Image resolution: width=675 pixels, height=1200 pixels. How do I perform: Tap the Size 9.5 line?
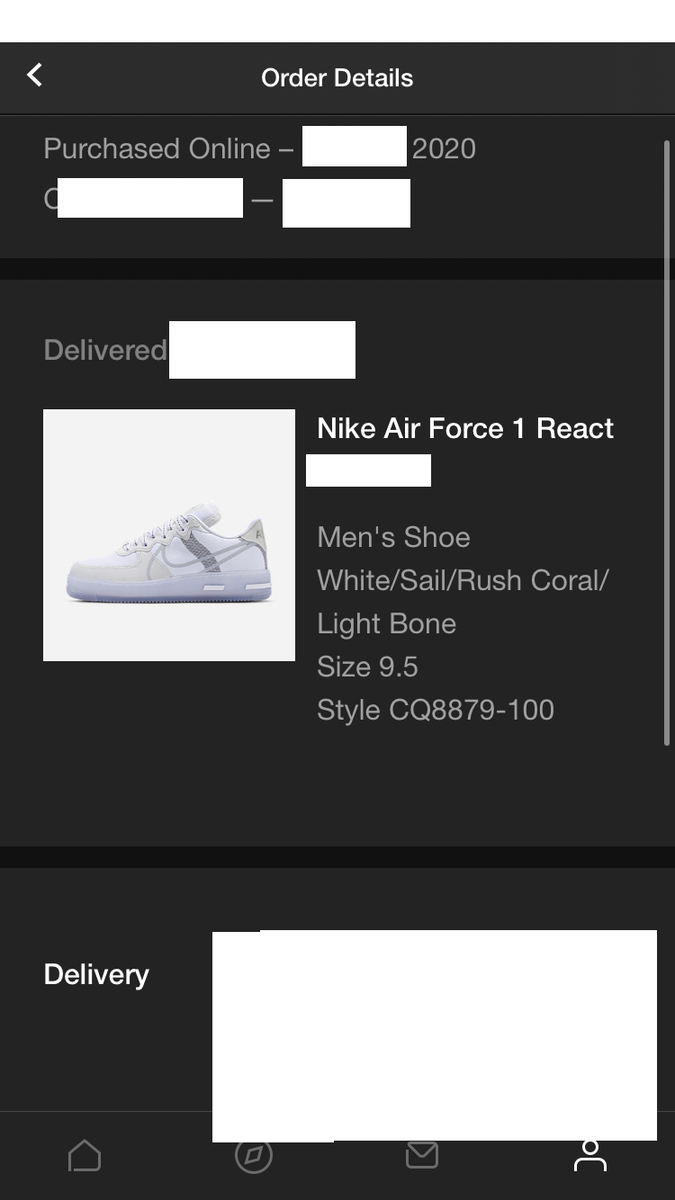pos(367,666)
